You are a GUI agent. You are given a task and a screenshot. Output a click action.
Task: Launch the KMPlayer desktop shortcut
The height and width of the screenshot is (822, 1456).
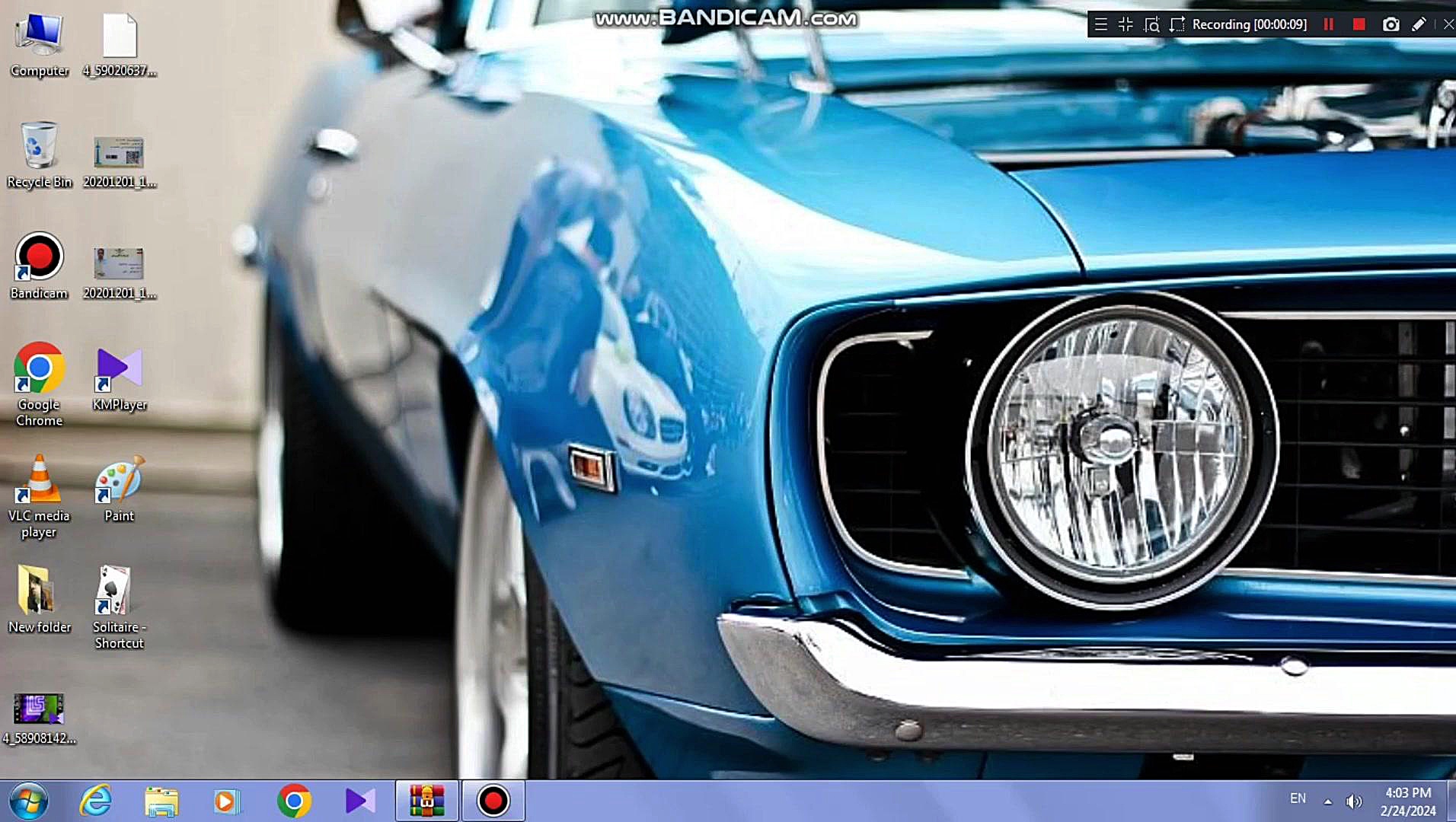click(120, 378)
